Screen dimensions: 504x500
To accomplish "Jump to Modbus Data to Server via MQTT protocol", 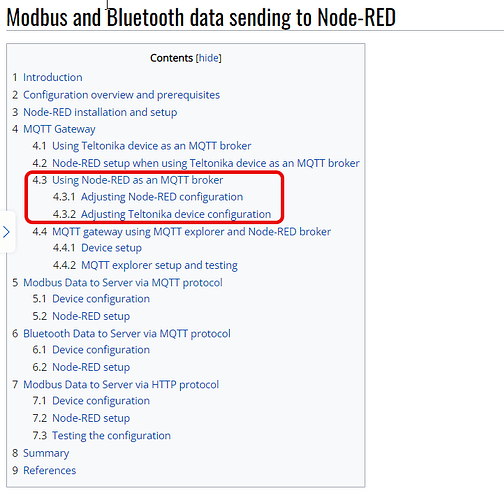I will coord(123,283).
